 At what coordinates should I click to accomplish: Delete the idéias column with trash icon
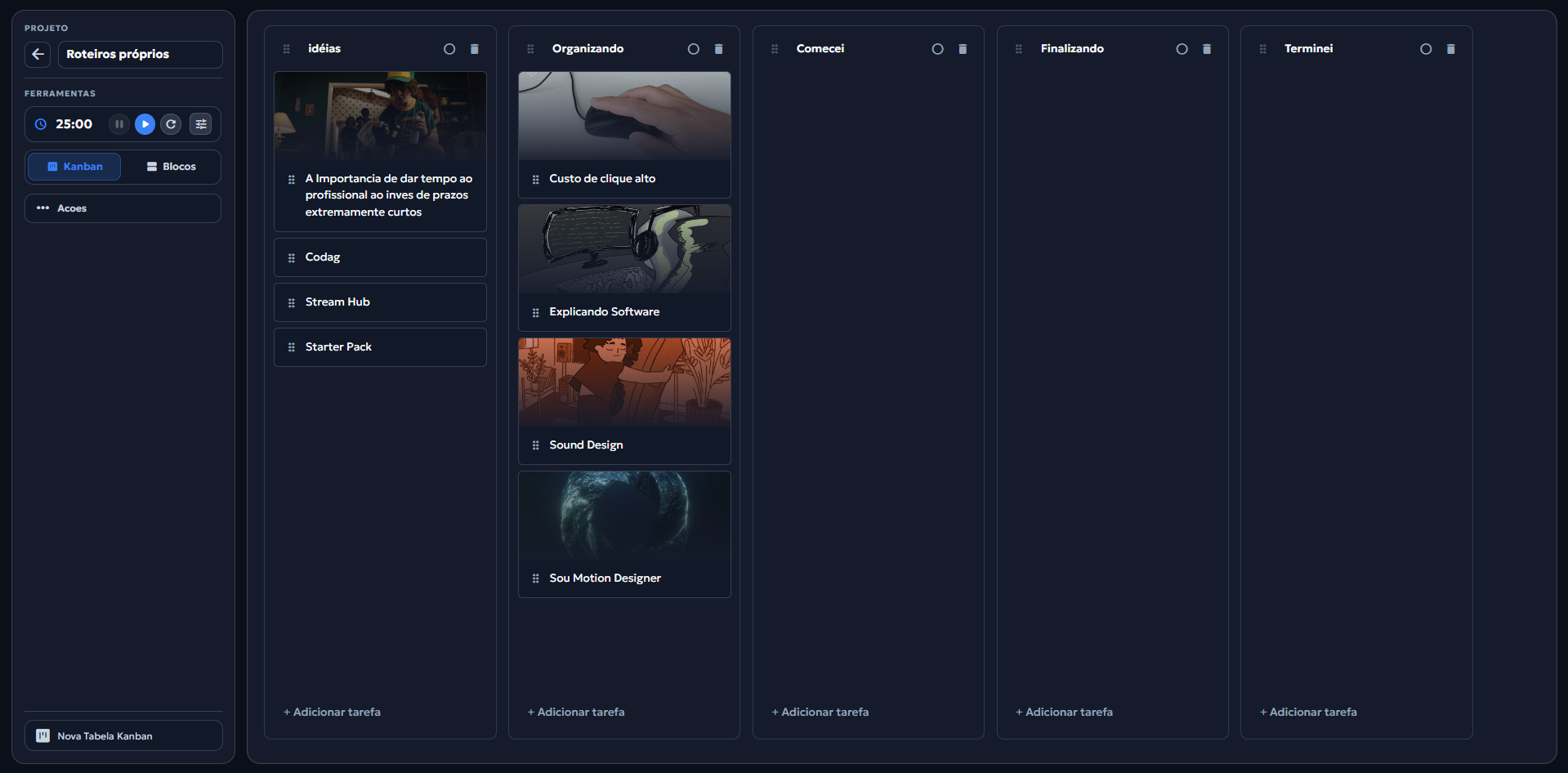474,49
